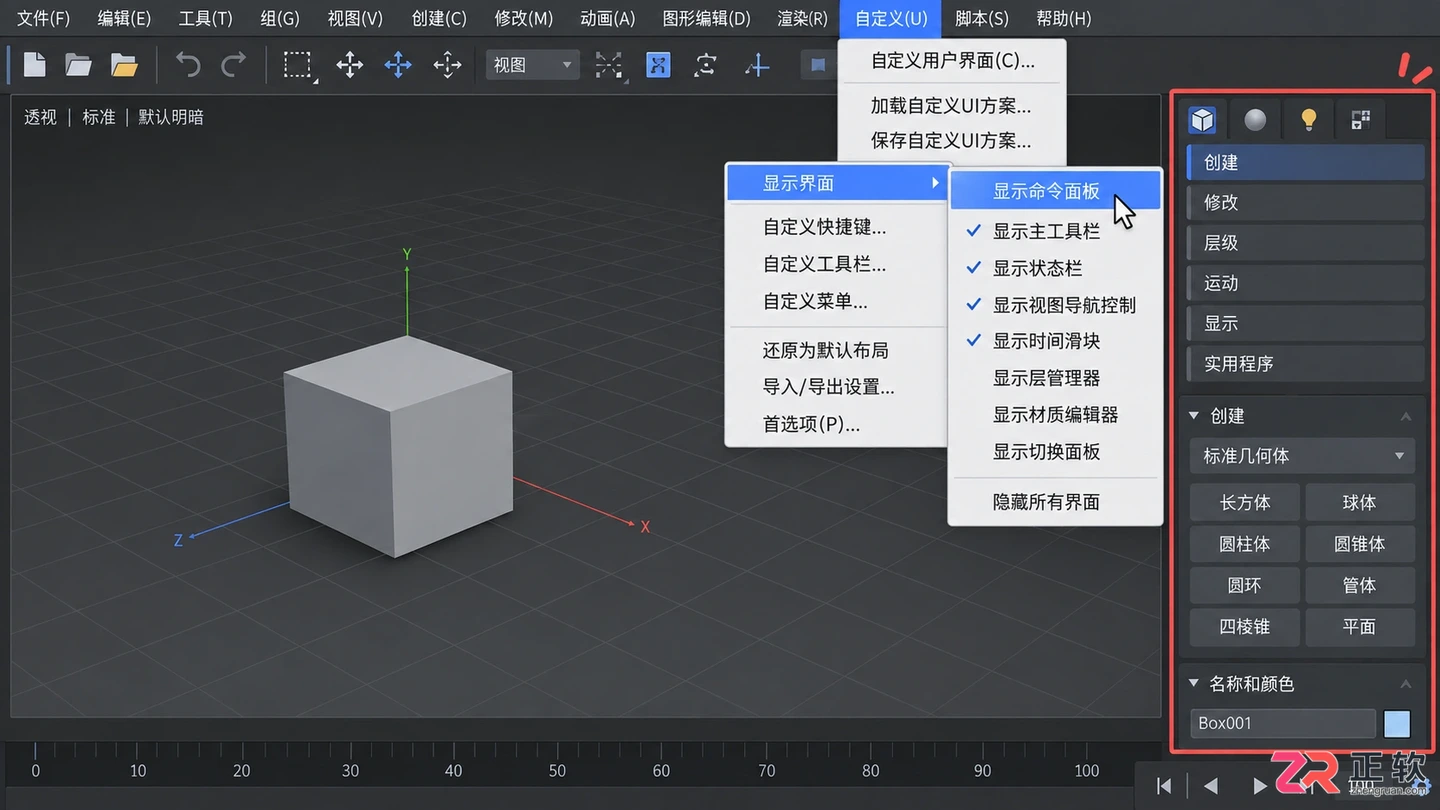Screen dimensions: 1440x810
Task: Open the 渲染(R) menu
Action: coord(802,18)
